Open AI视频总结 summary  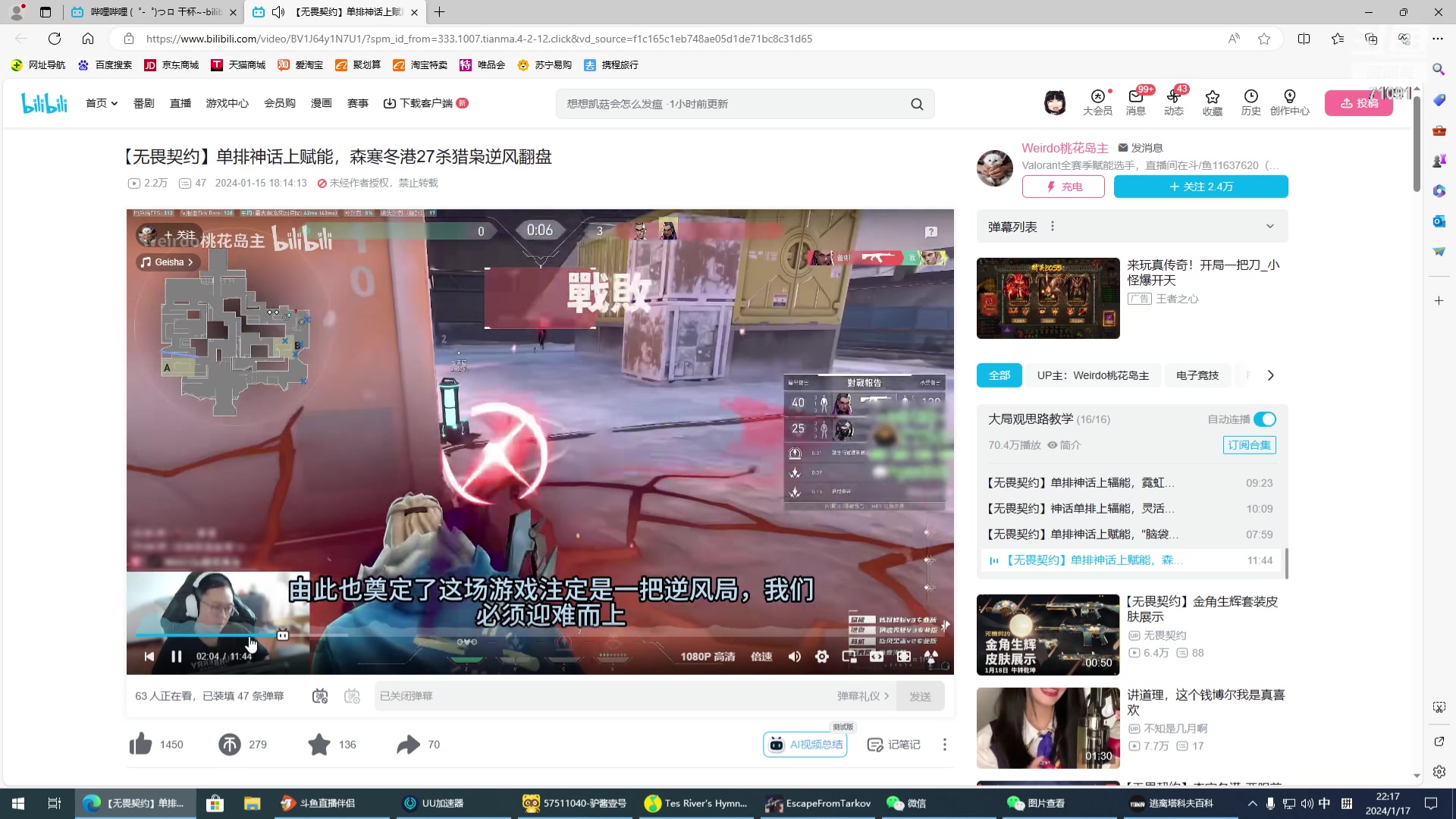point(805,745)
